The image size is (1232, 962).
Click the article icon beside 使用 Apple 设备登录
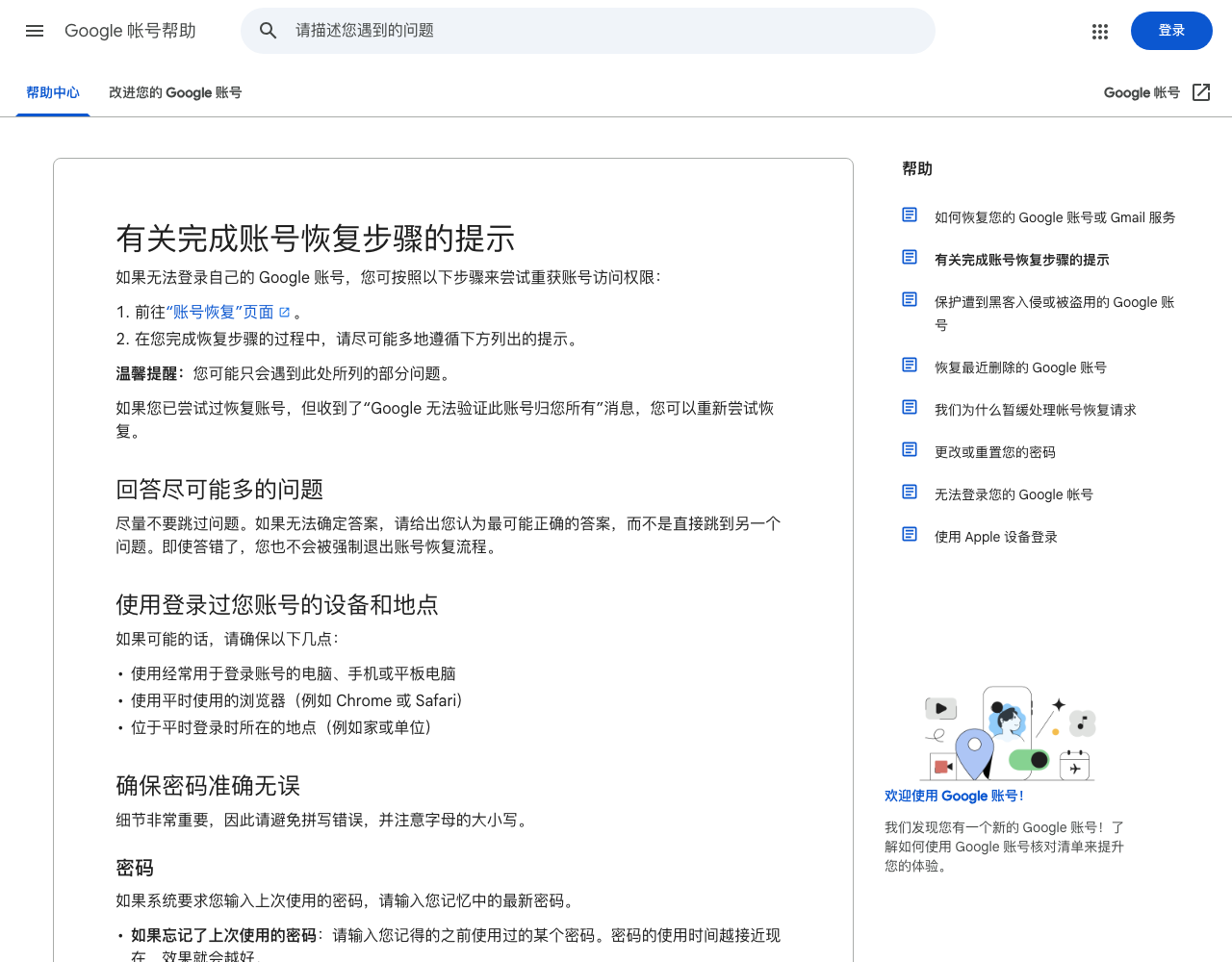[910, 534]
